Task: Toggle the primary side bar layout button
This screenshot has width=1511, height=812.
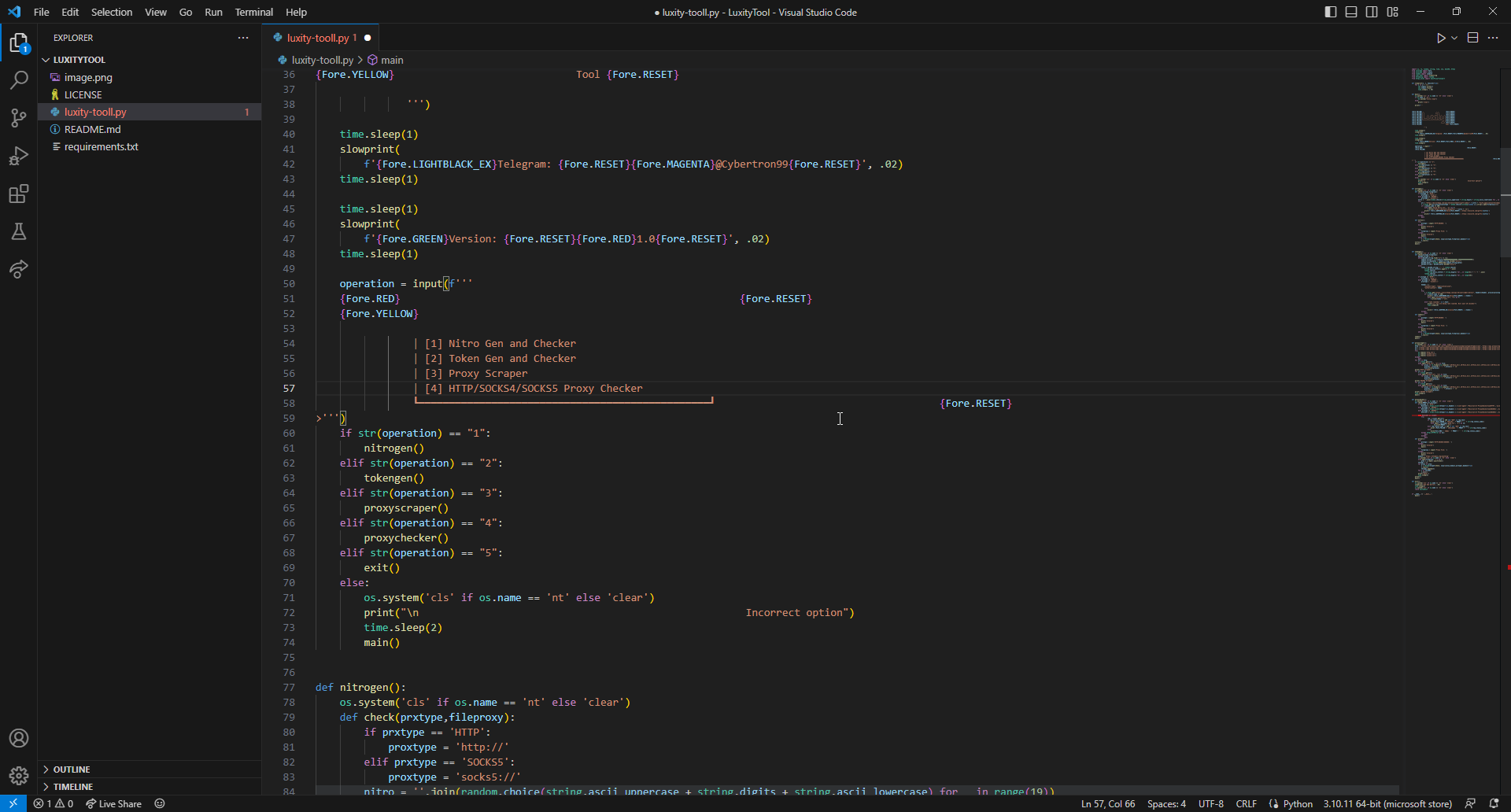Action: [x=1331, y=12]
